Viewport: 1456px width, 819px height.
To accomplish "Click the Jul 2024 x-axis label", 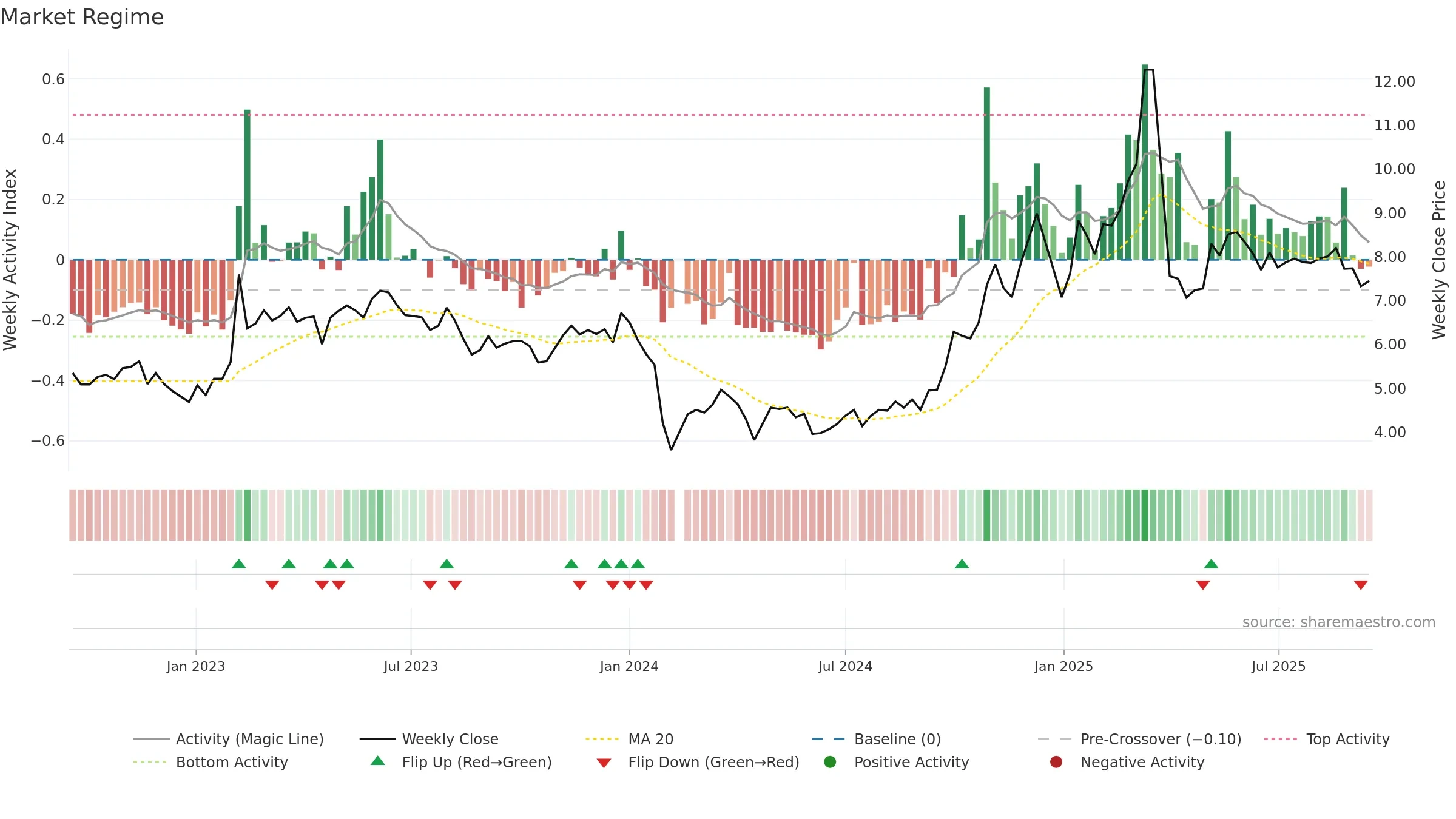I will pos(845,666).
